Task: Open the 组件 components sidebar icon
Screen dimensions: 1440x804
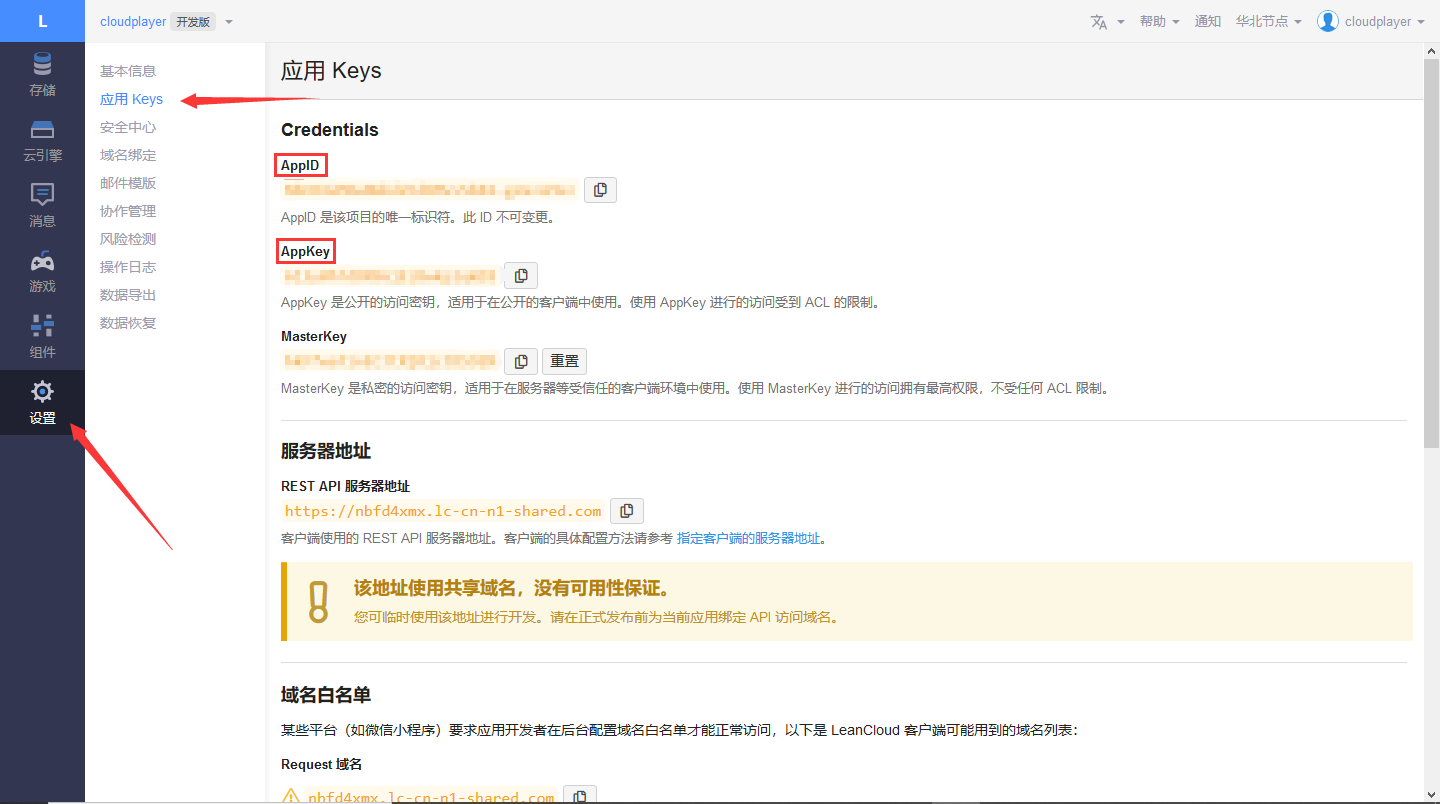Action: click(42, 337)
